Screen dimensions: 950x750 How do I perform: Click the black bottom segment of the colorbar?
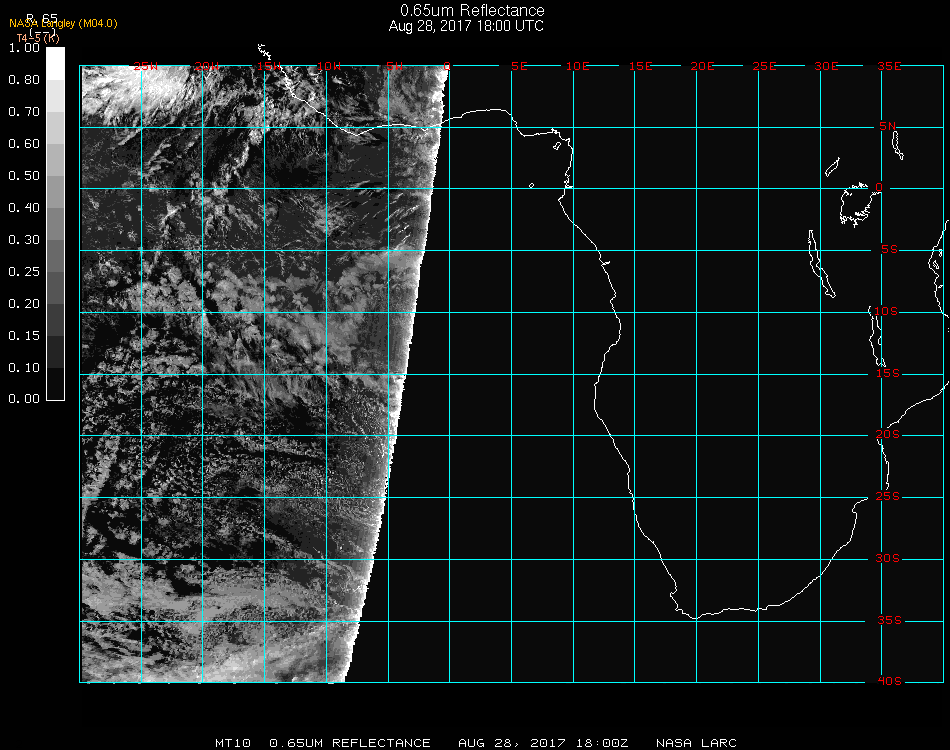point(55,383)
